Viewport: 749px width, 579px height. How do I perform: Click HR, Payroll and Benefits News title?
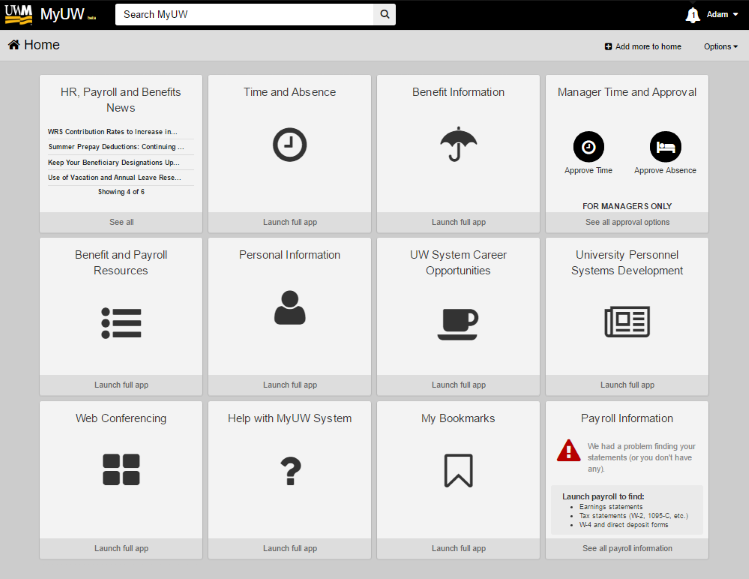point(121,100)
